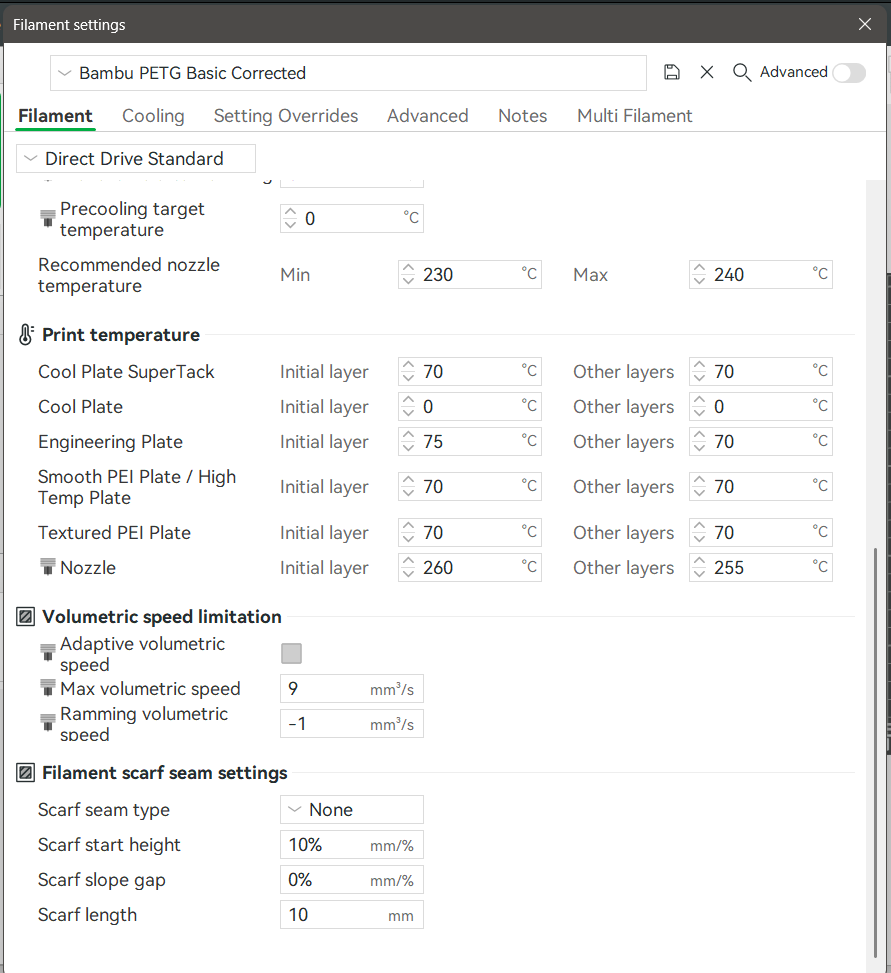Screen dimensions: 891x973
Task: Open the Notes tab
Action: click(522, 116)
